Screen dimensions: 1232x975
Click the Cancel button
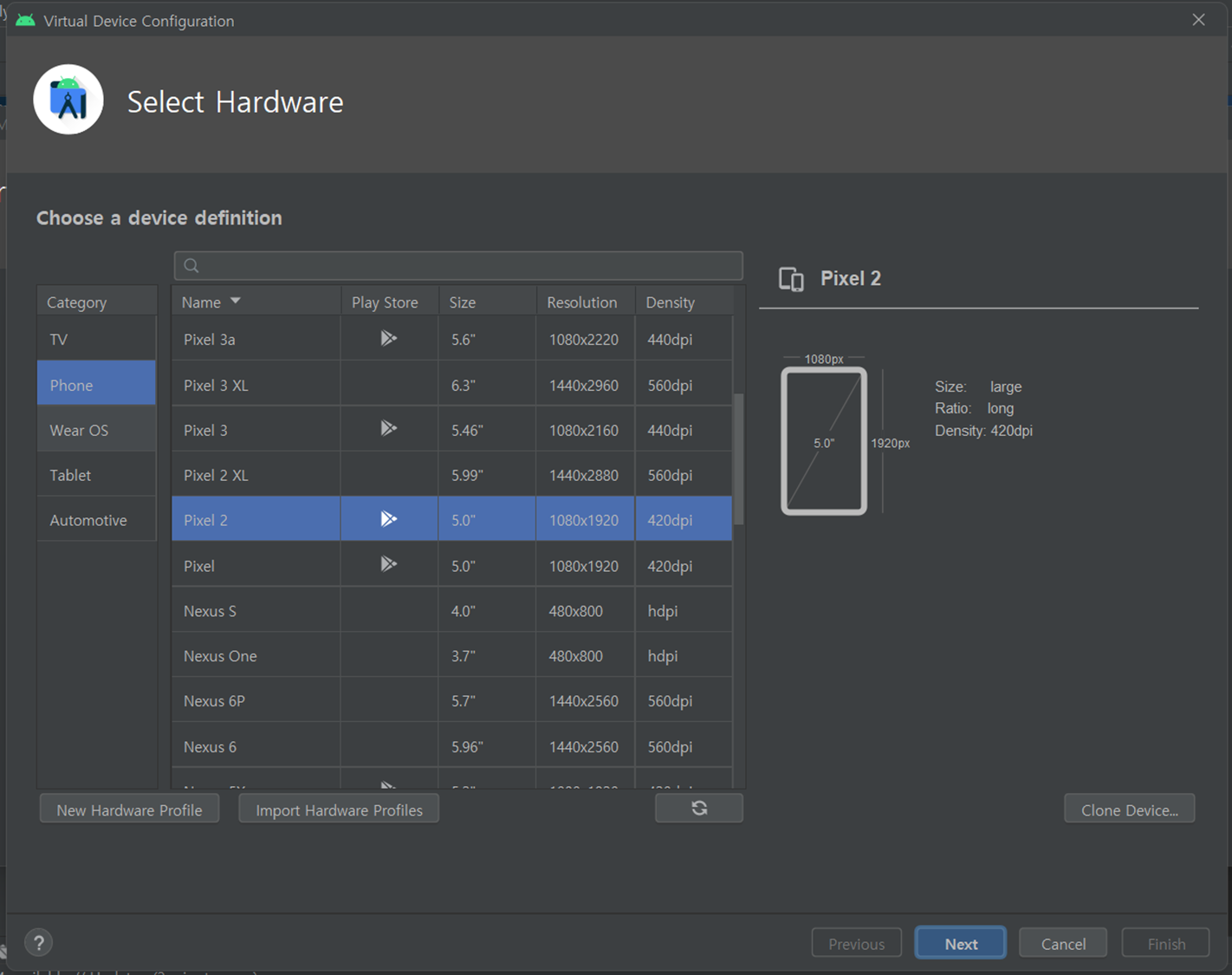(1063, 943)
